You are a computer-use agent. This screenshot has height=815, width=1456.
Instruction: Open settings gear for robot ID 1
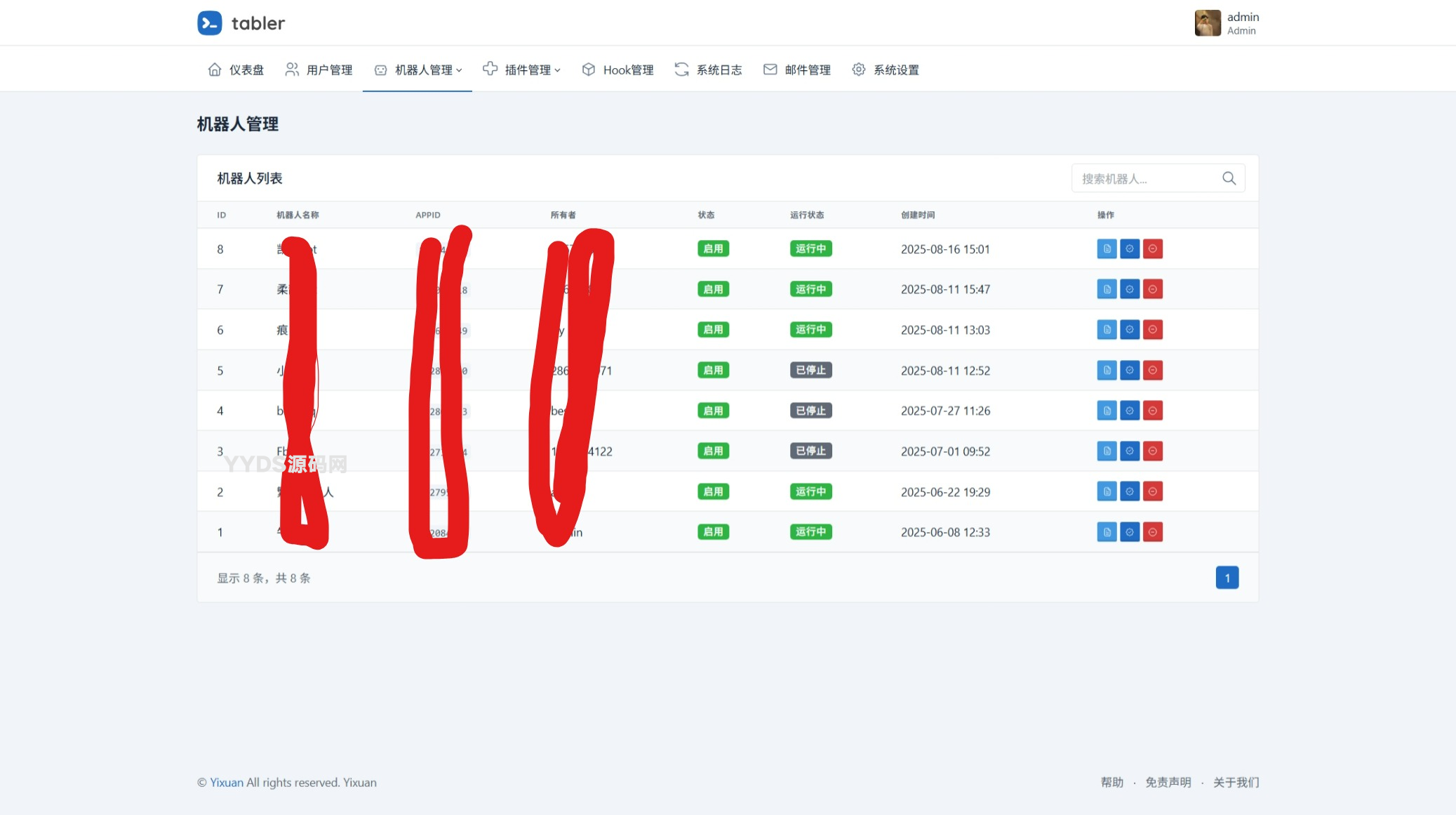pos(1130,531)
